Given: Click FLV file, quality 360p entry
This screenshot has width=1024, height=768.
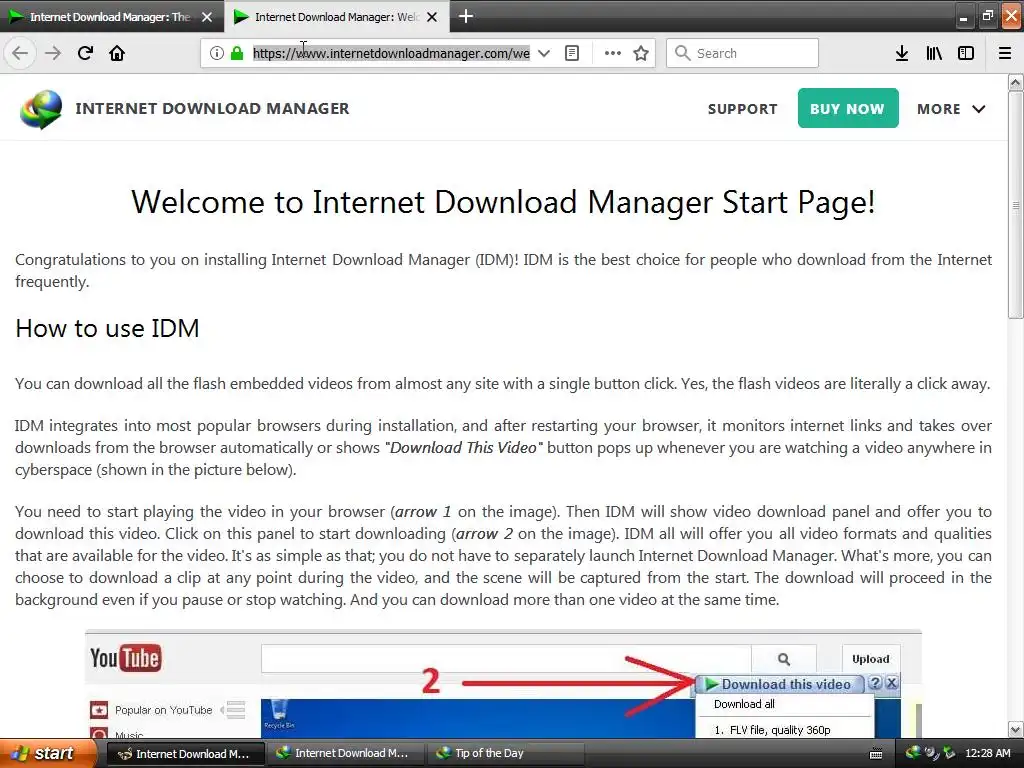Looking at the screenshot, I should pos(772,730).
